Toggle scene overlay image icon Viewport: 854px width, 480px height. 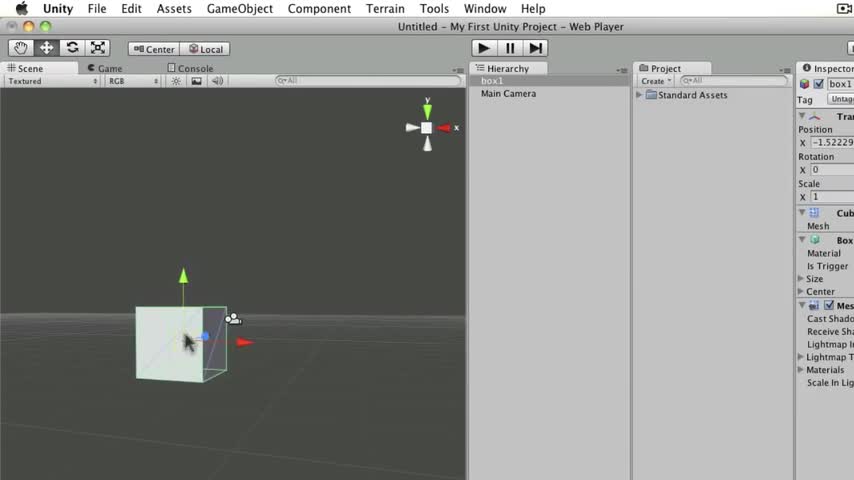tap(197, 81)
